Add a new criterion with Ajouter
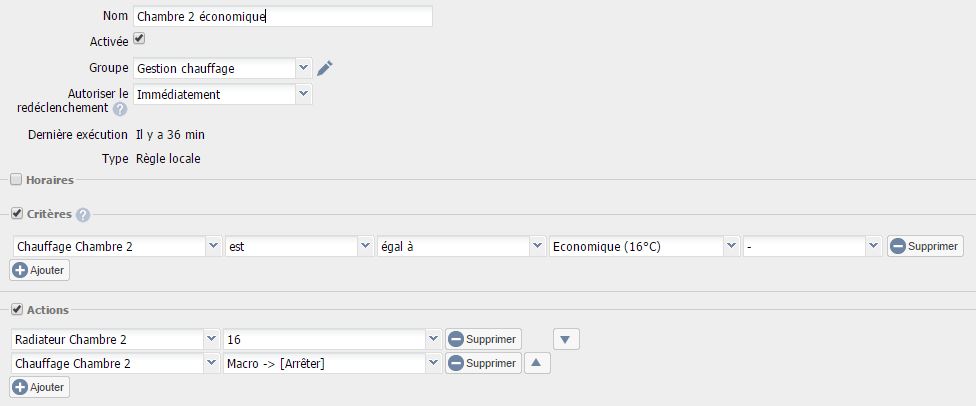This screenshot has height=406, width=976. point(40,270)
